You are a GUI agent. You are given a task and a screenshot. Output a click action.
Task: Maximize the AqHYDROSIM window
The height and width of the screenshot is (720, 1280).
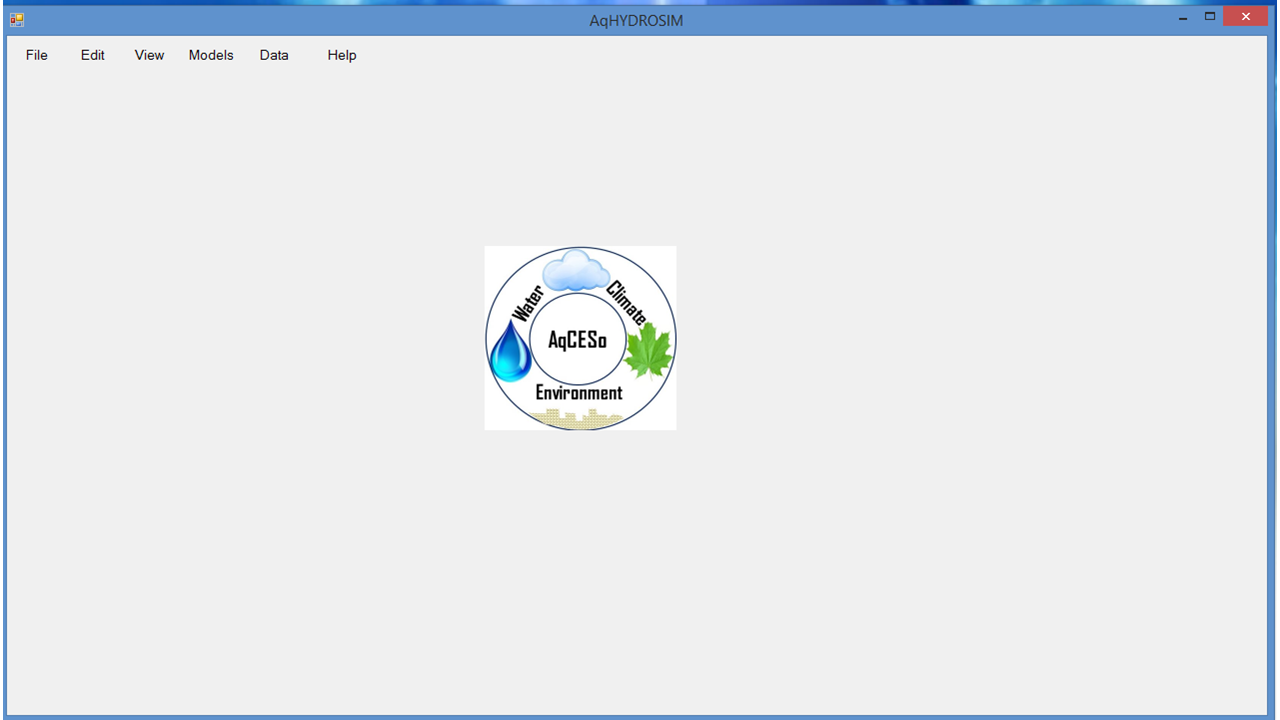pos(1210,17)
